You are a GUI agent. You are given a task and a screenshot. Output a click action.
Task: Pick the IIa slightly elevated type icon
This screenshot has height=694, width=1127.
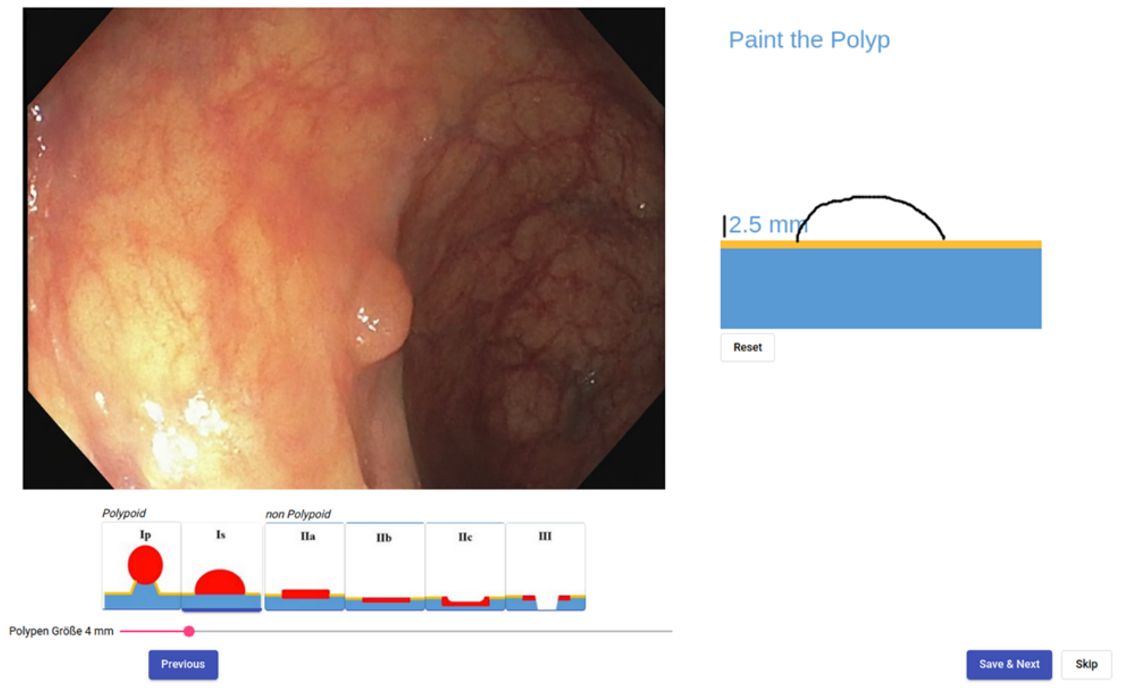tap(305, 567)
